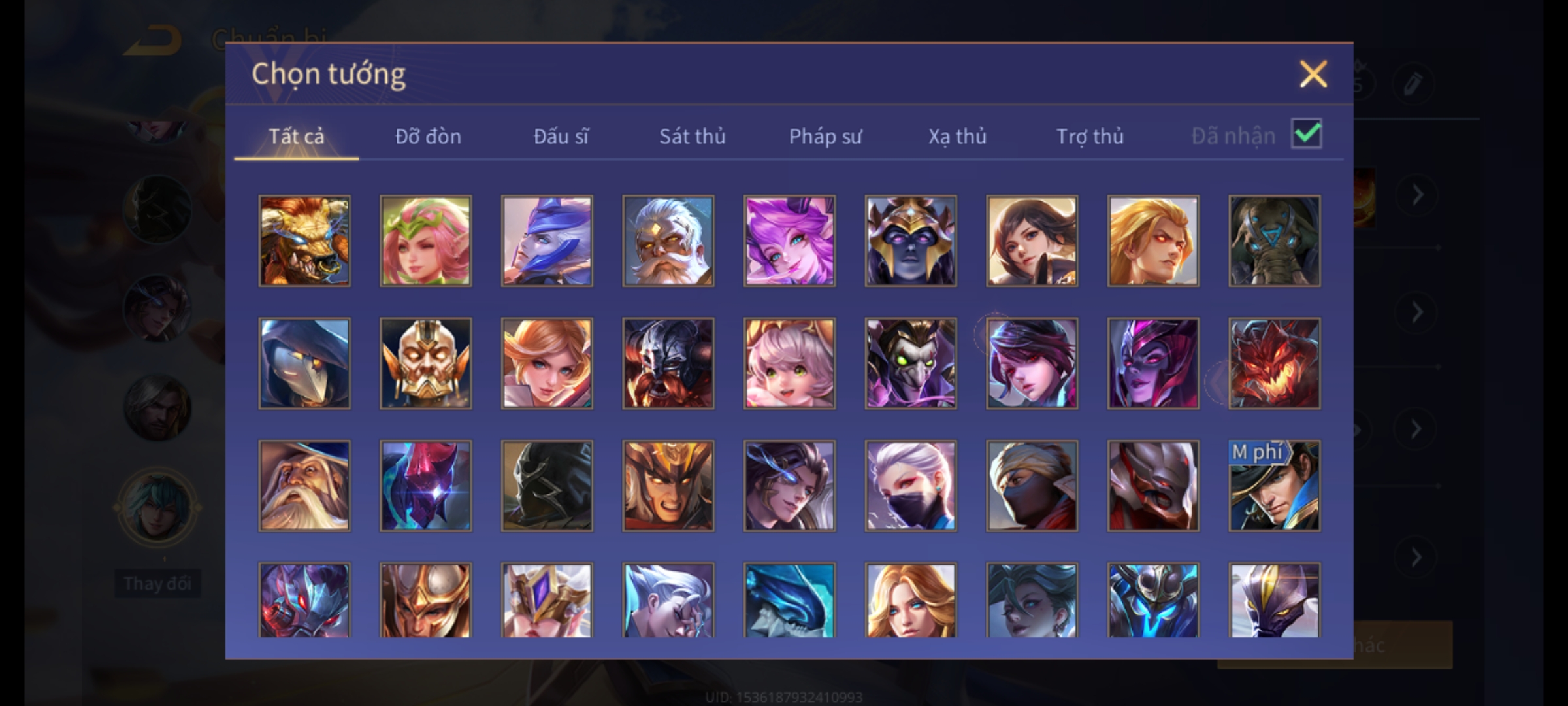Select the wizard with long white beard and hat
This screenshot has width=1568, height=706.
(304, 486)
